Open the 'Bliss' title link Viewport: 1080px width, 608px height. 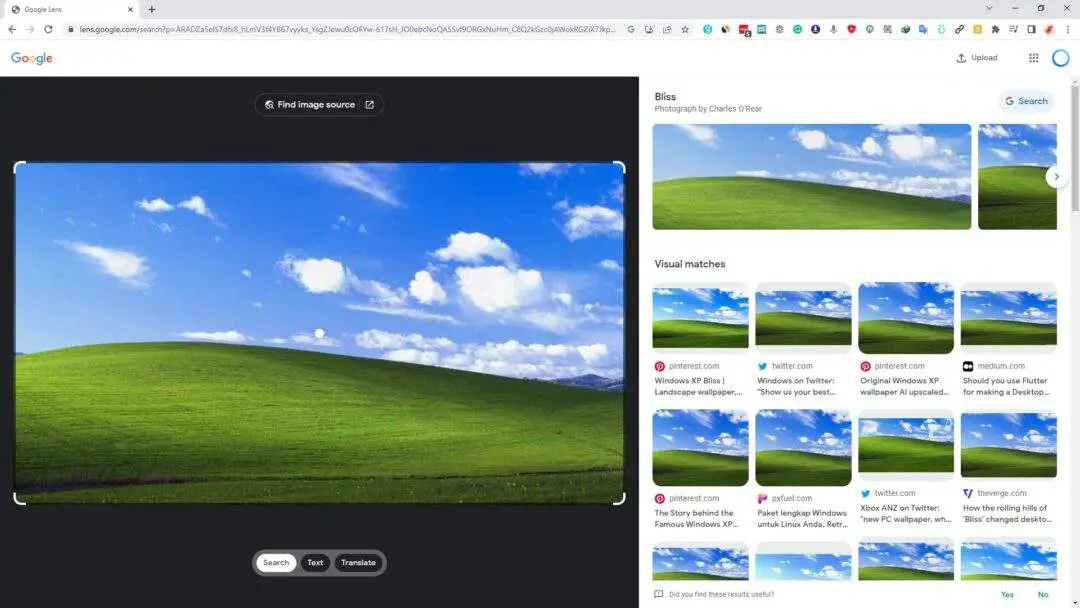665,96
